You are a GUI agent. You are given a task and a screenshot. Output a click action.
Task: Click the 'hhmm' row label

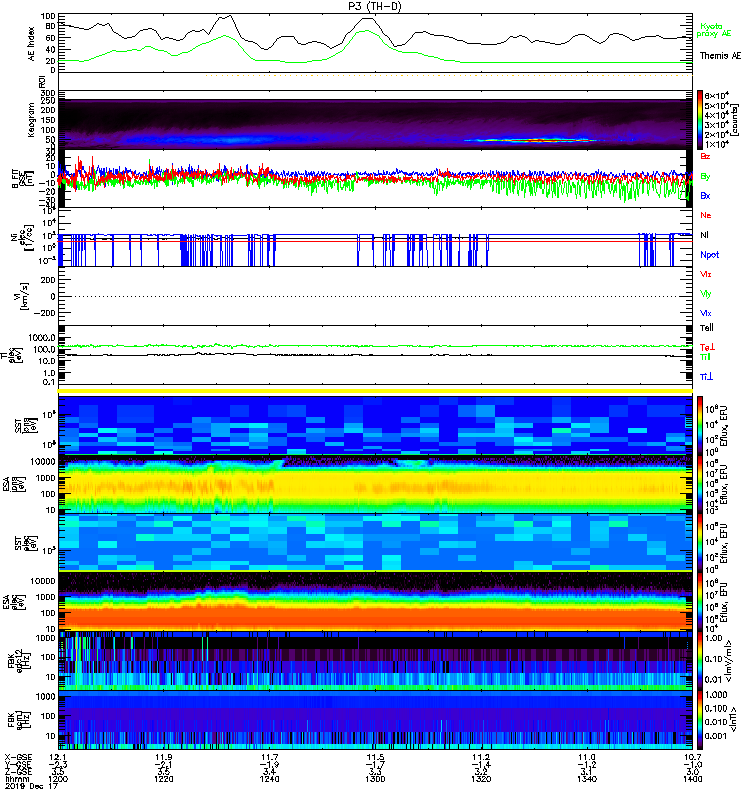[x=16, y=779]
